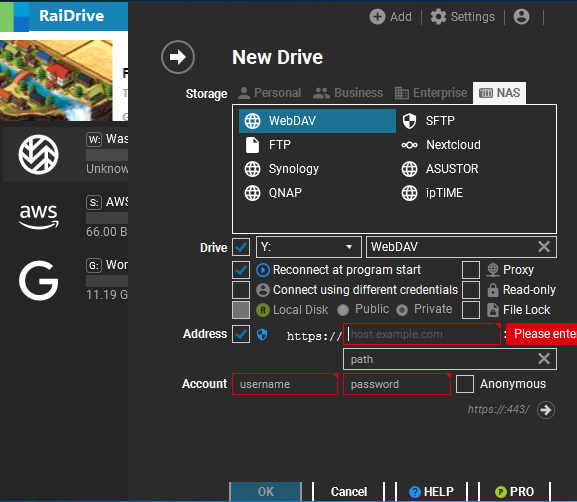This screenshot has width=577, height=502.
Task: Click the Read-only lock icon
Action: click(493, 290)
